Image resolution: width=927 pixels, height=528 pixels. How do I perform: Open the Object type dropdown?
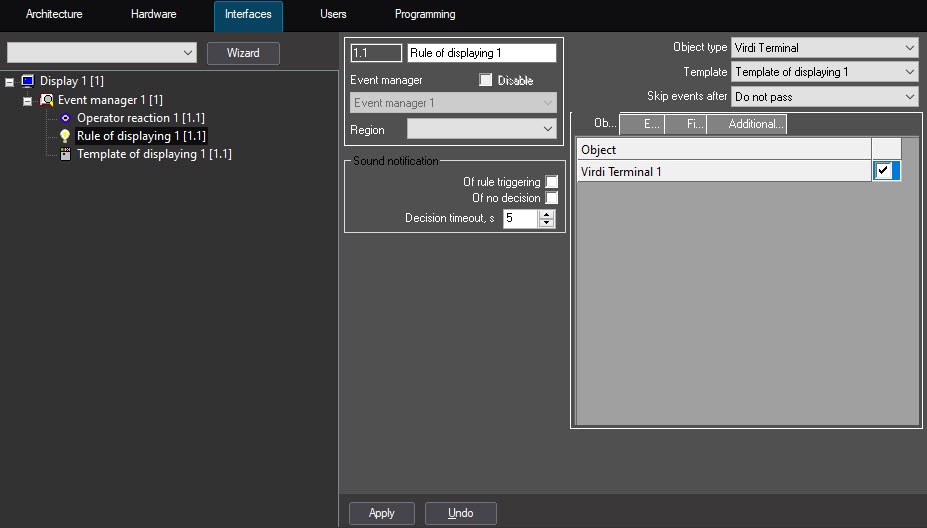pos(824,48)
